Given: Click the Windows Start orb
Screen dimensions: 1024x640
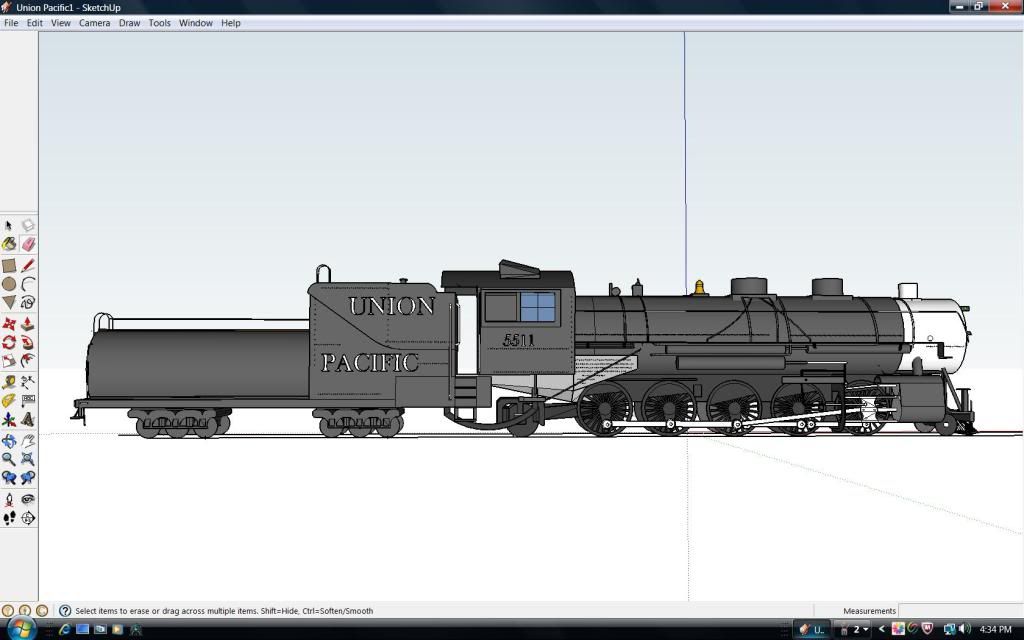Looking at the screenshot, I should click(21, 629).
